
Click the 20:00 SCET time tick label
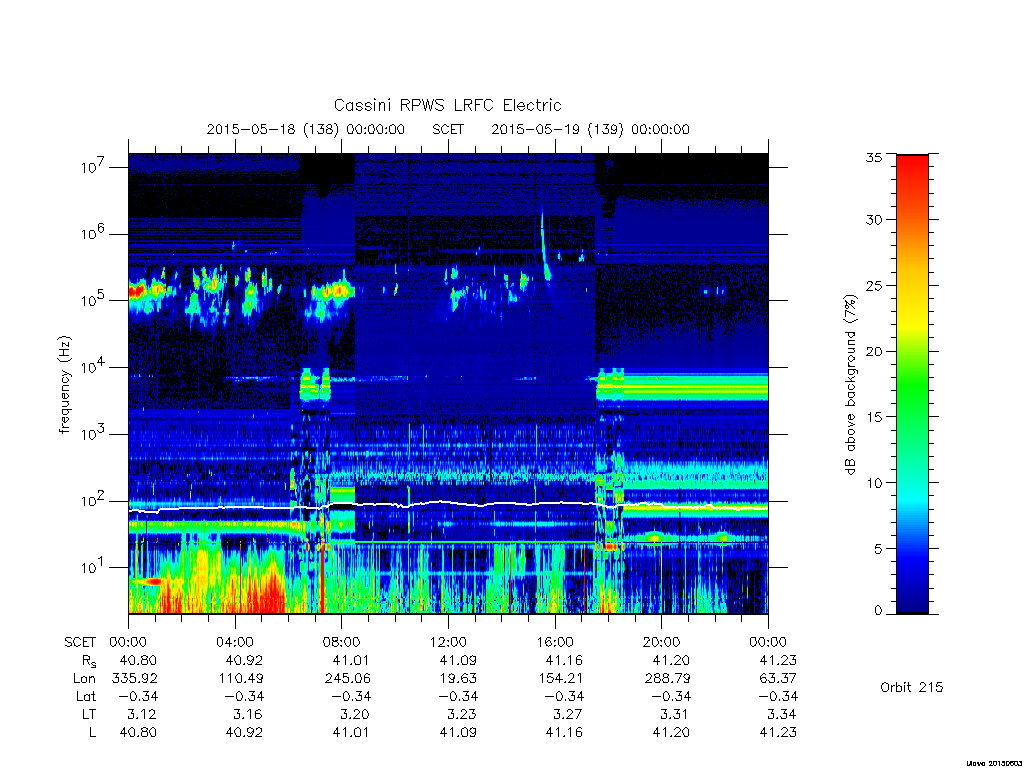(661, 642)
